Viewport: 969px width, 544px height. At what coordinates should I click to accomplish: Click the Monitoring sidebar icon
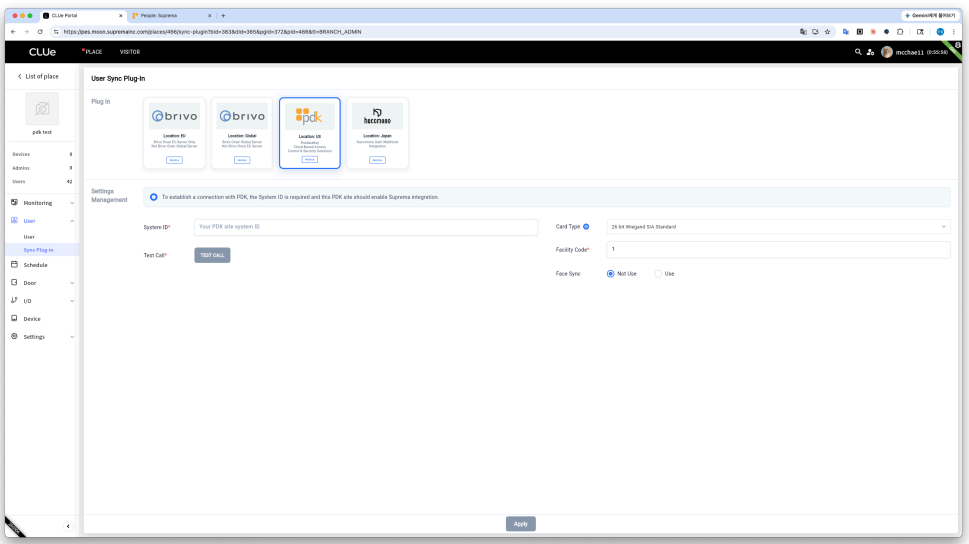point(14,202)
